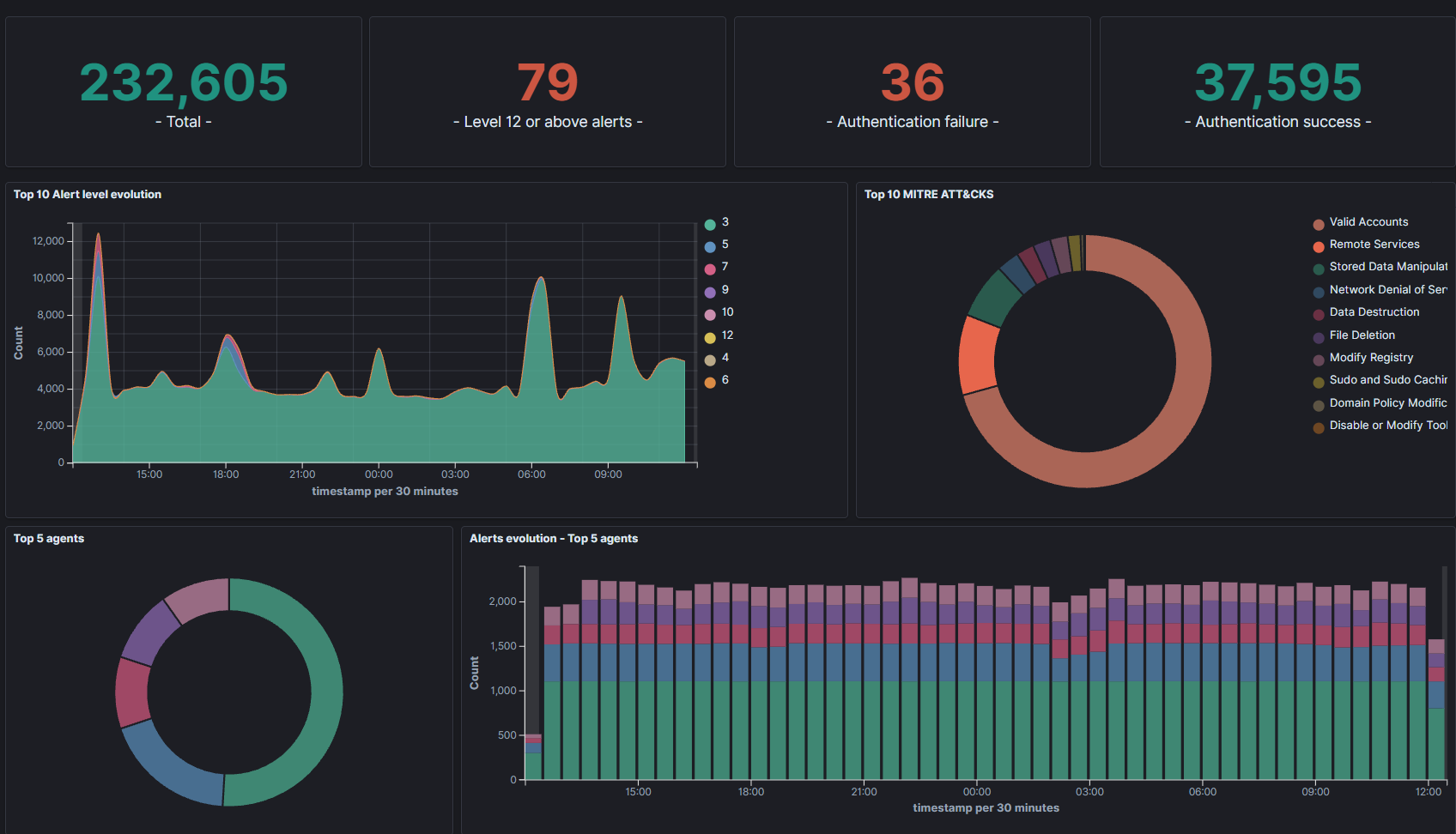Screen dimensions: 1456x834
Task: Click the level 5 legend color dot
Action: (x=710, y=247)
